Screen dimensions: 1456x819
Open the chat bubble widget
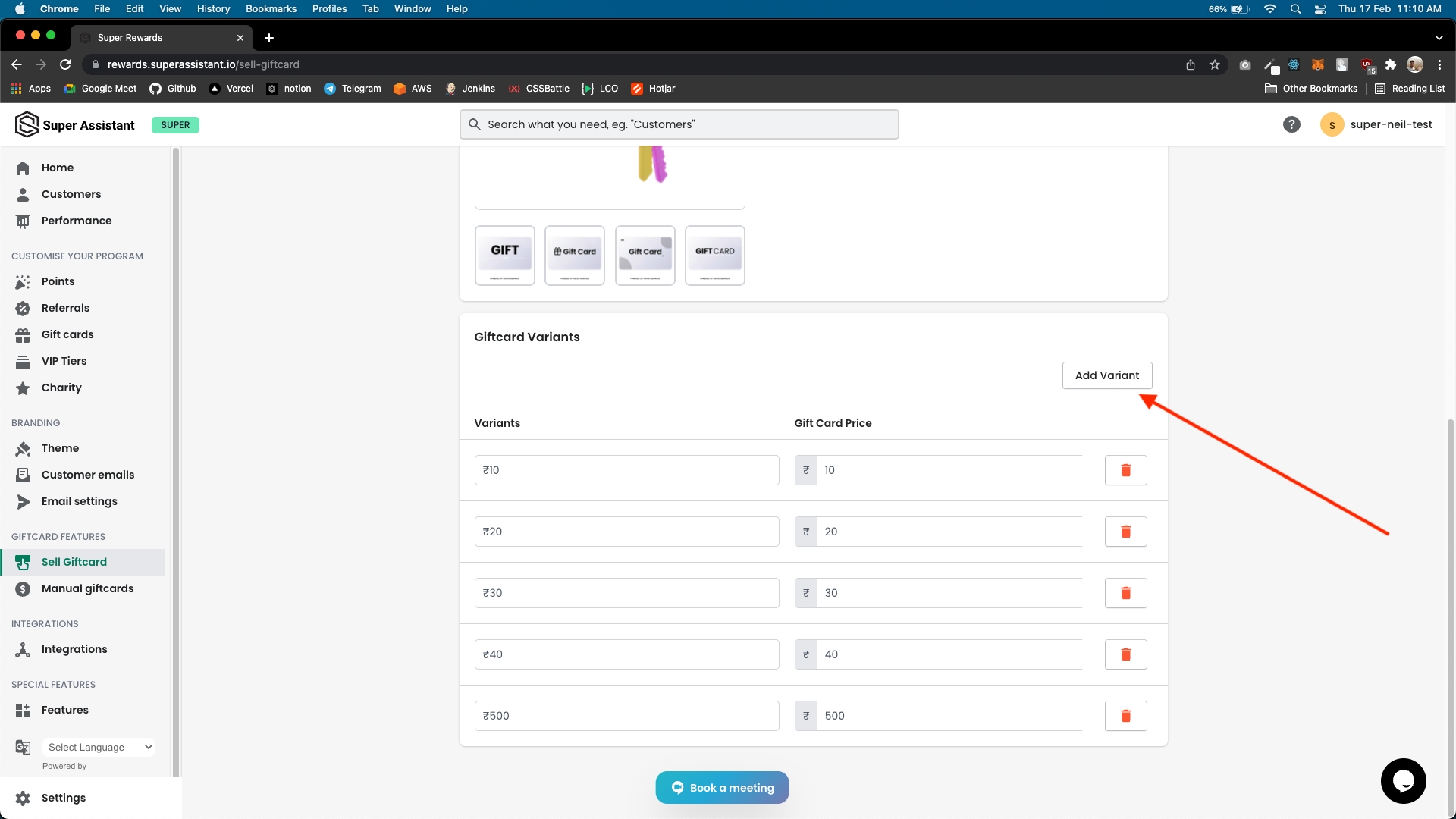pos(1403,780)
